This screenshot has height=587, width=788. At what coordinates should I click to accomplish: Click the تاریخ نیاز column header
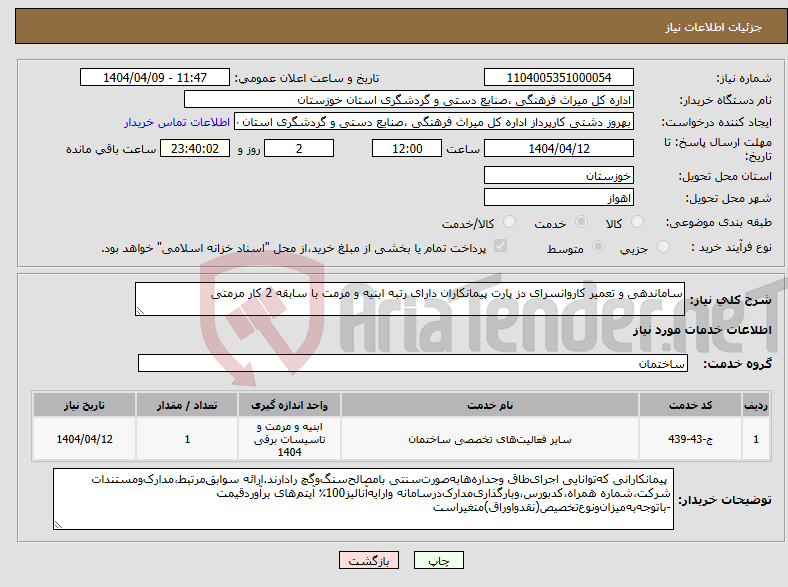tap(84, 405)
